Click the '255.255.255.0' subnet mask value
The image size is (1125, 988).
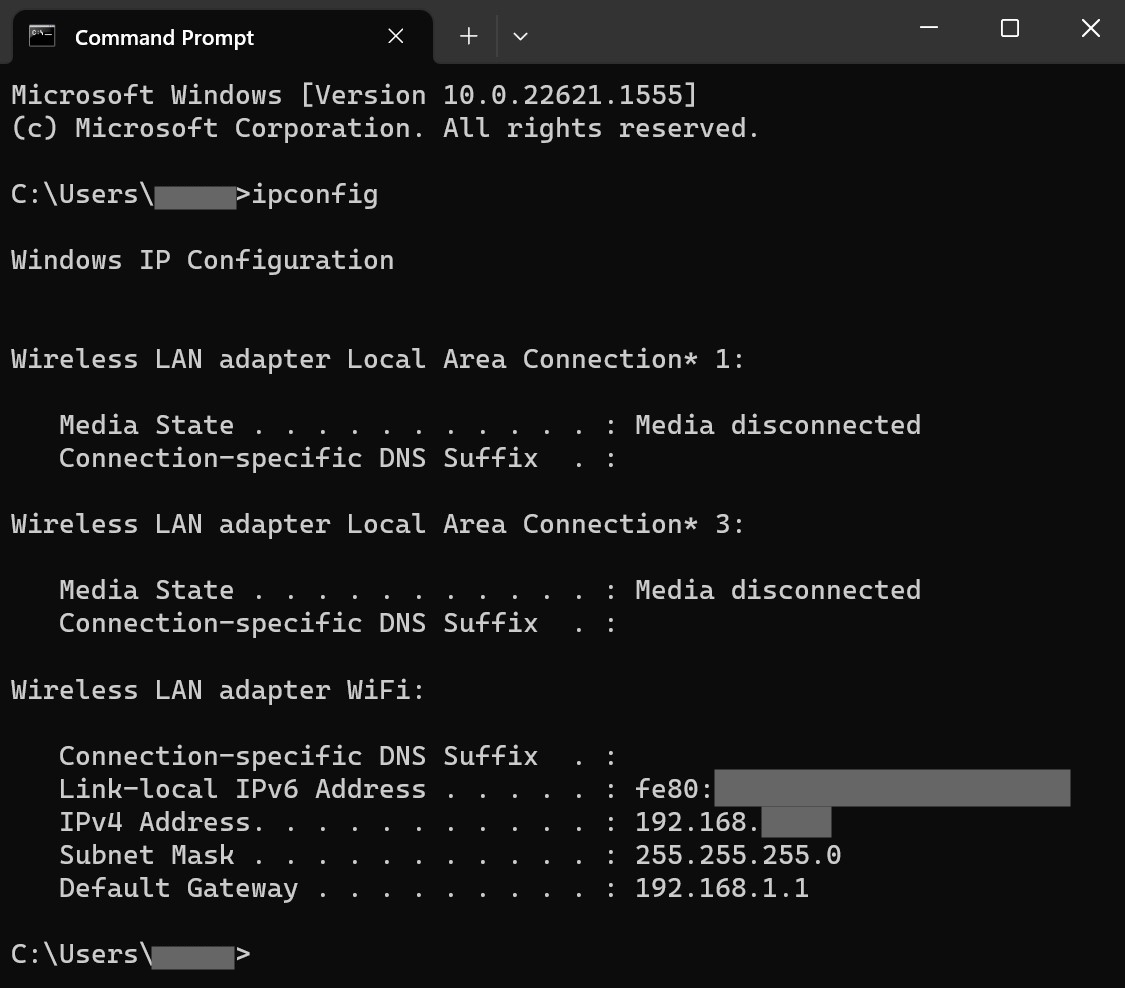click(x=738, y=855)
